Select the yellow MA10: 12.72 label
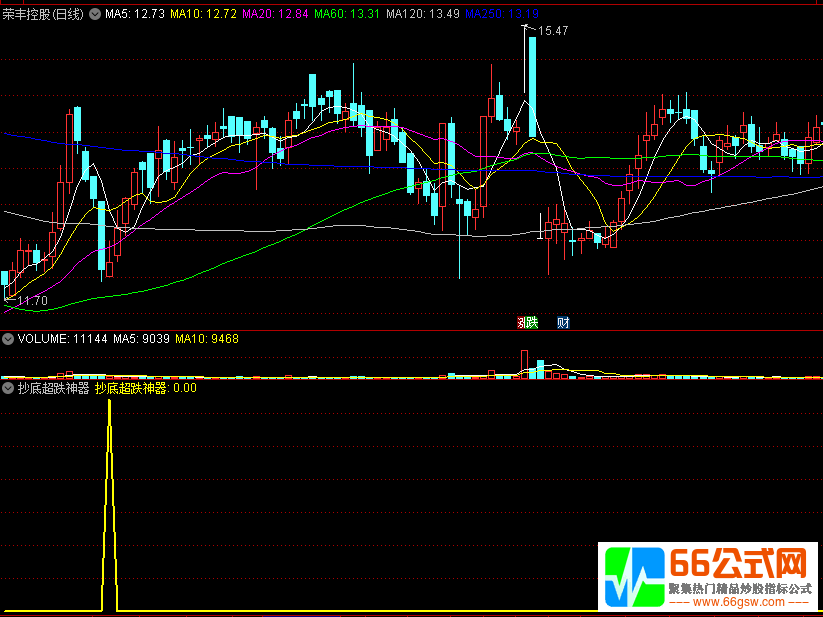This screenshot has width=823, height=617. [203, 14]
